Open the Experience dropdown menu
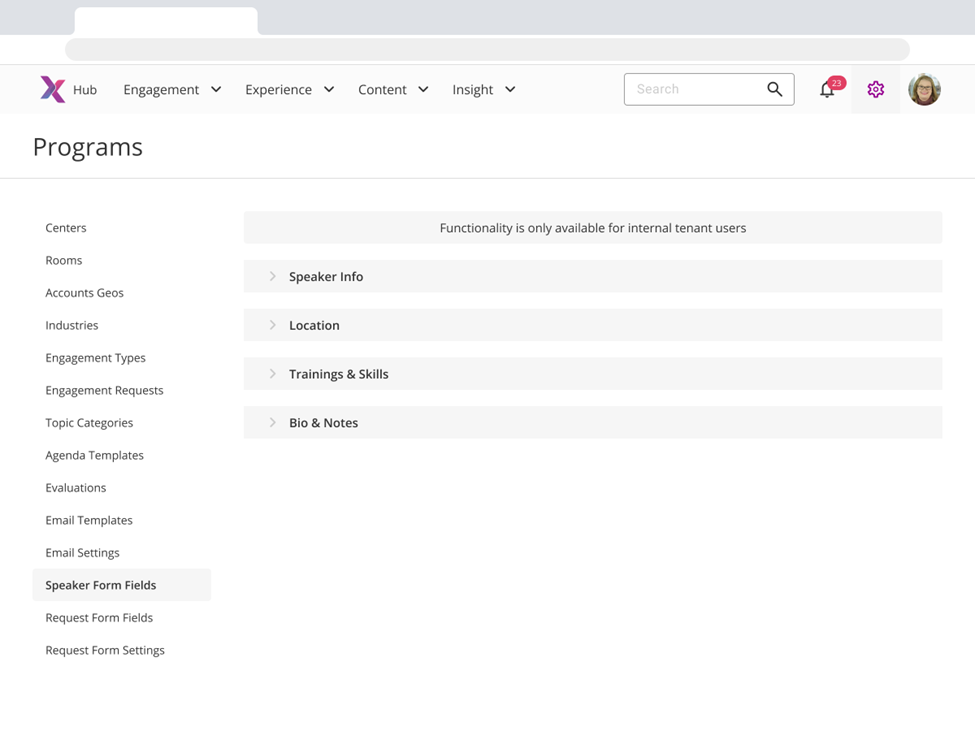This screenshot has width=975, height=731. click(289, 90)
